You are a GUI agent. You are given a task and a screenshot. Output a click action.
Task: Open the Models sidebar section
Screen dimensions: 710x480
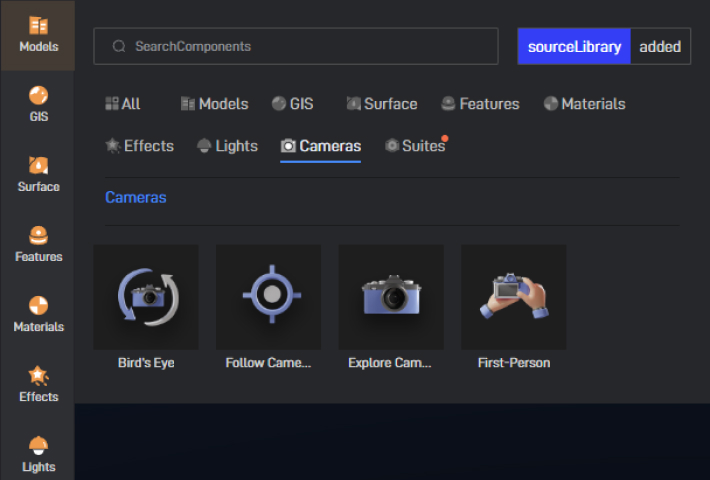click(38, 35)
